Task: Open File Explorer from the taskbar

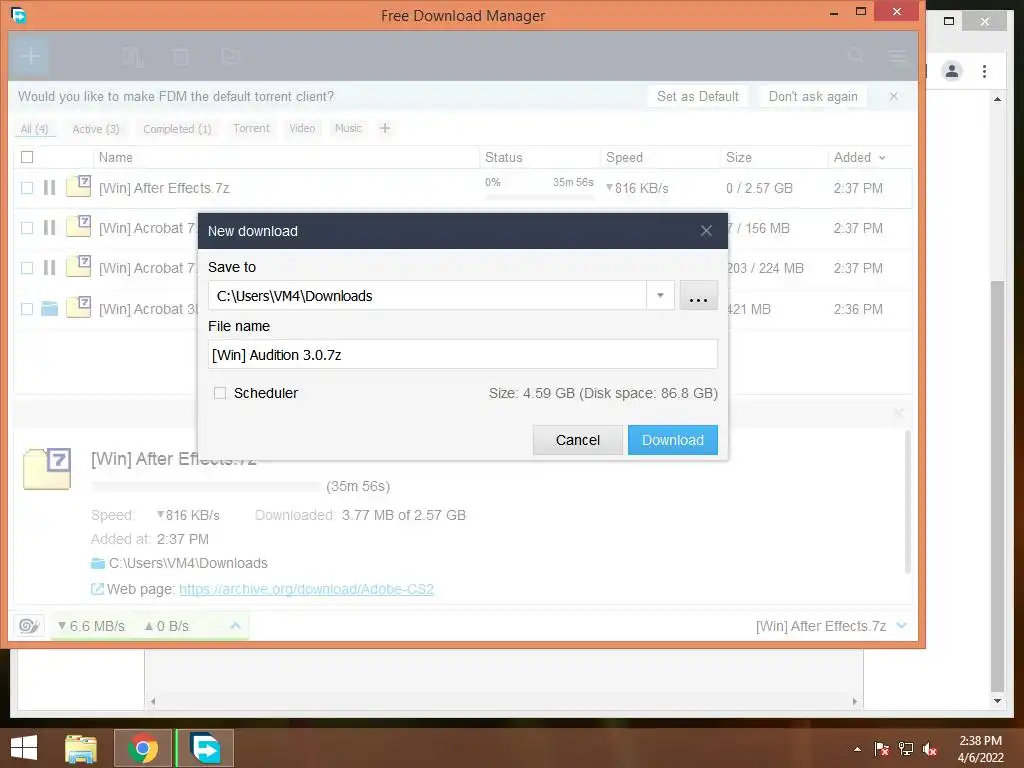Action: point(80,748)
